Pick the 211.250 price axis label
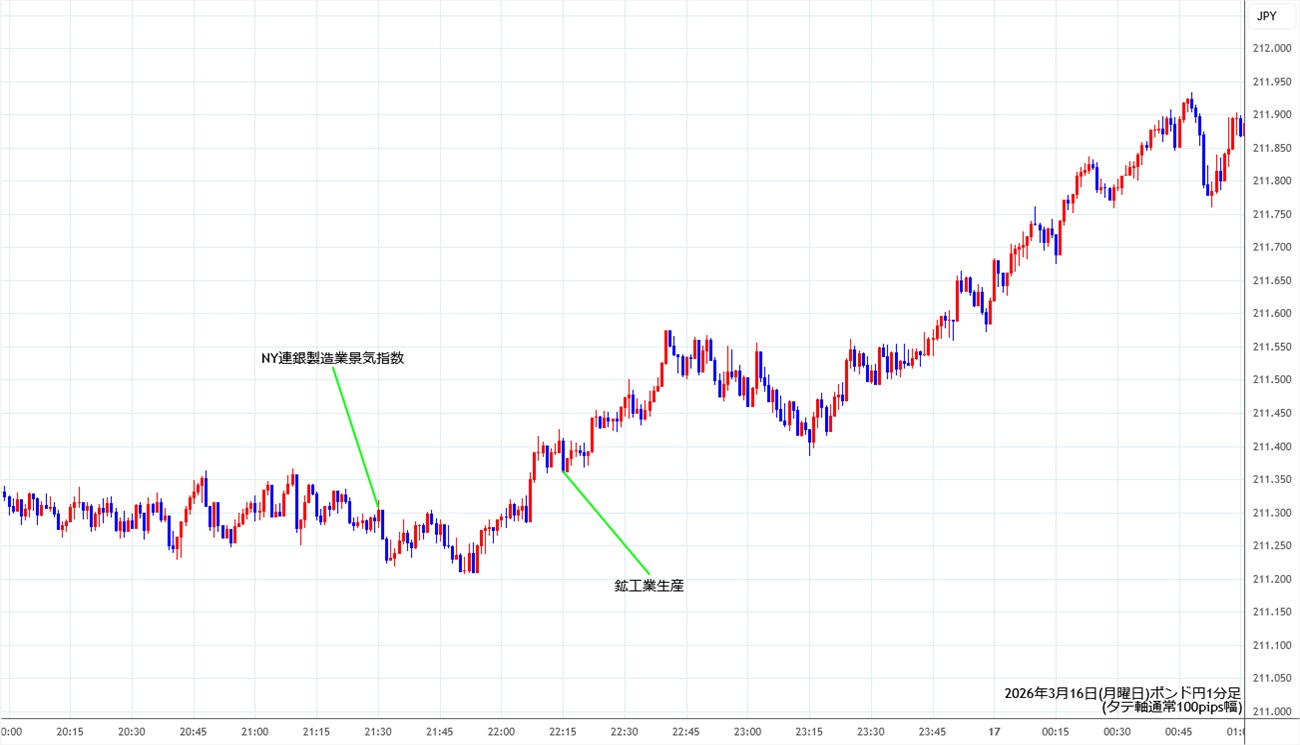The image size is (1300, 745). [1270, 546]
